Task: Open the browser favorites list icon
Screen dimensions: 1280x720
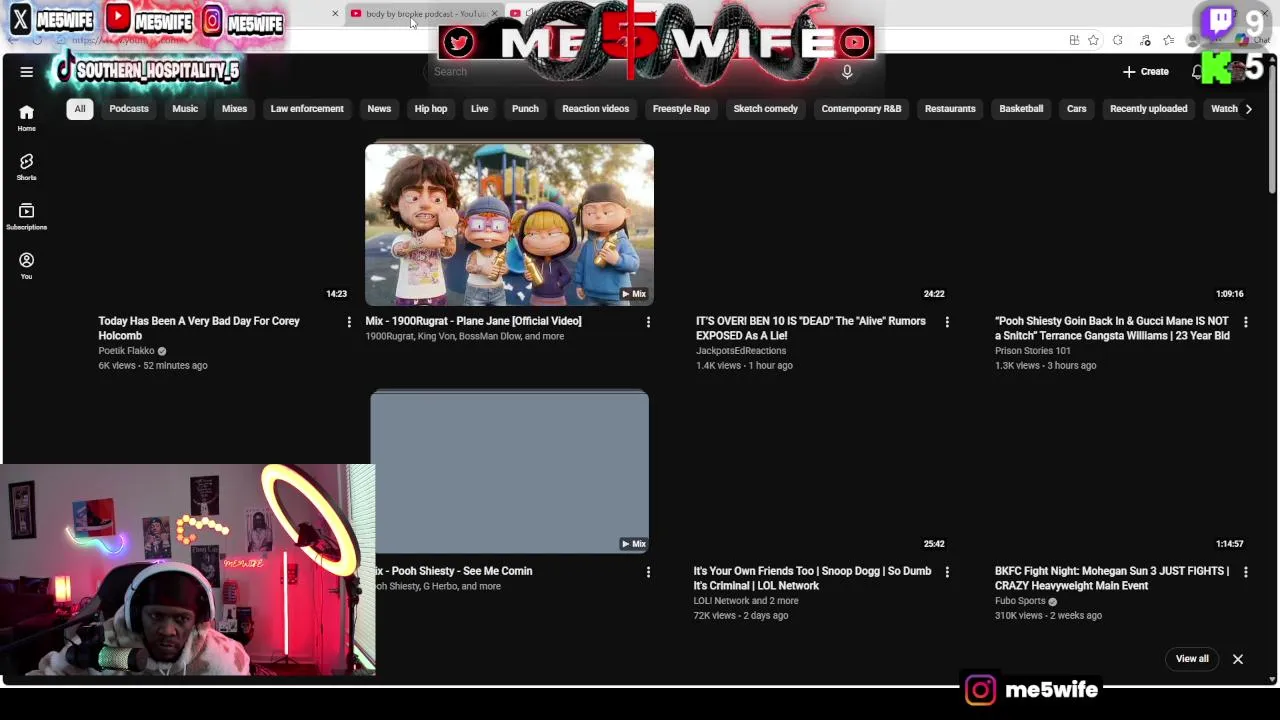Action: 1168,40
